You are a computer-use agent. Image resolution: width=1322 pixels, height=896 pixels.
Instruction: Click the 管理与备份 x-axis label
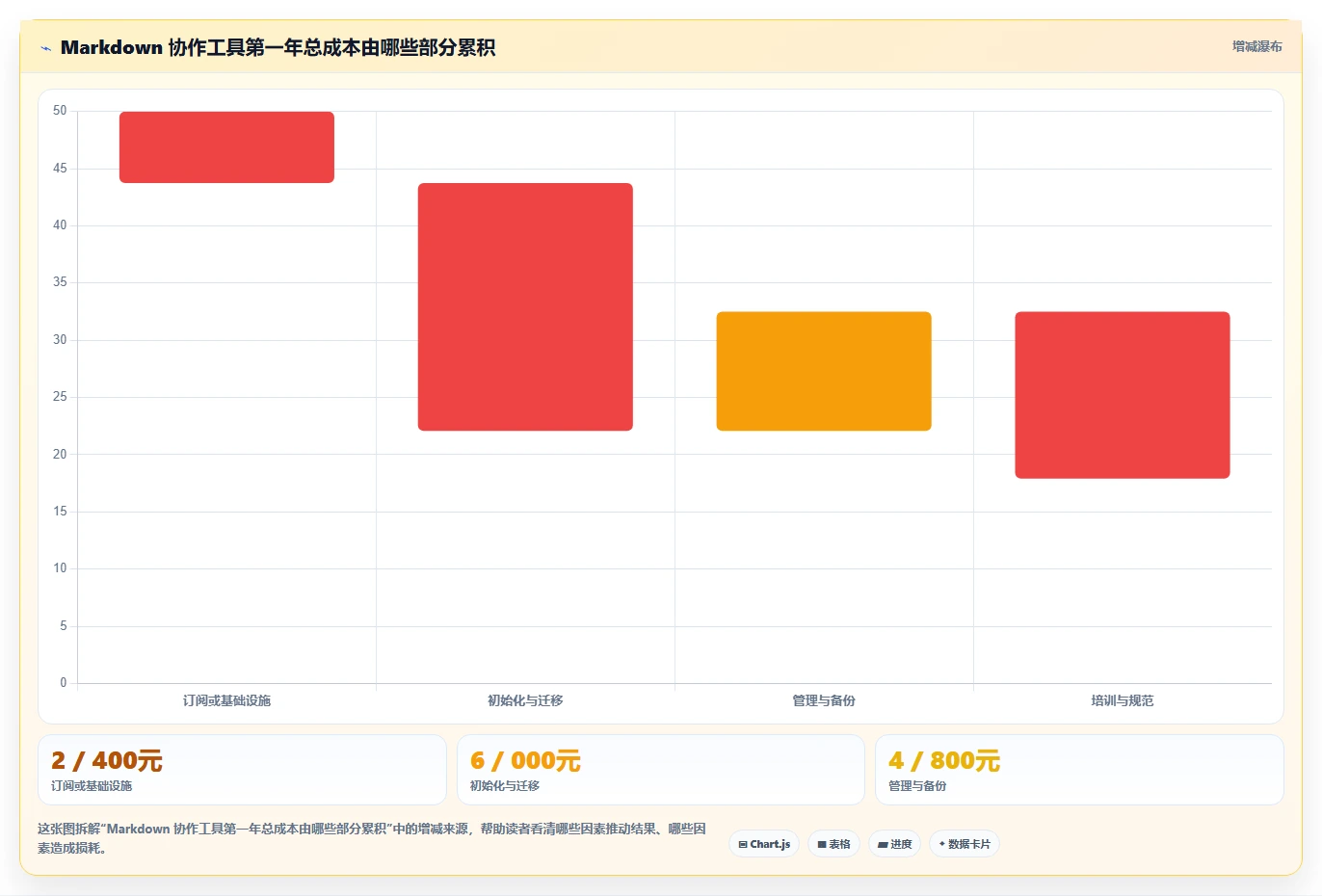coord(824,700)
